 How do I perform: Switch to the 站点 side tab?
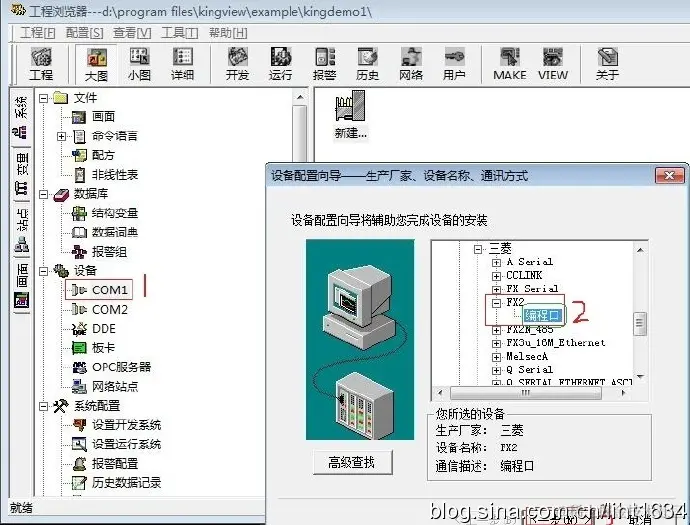21,230
